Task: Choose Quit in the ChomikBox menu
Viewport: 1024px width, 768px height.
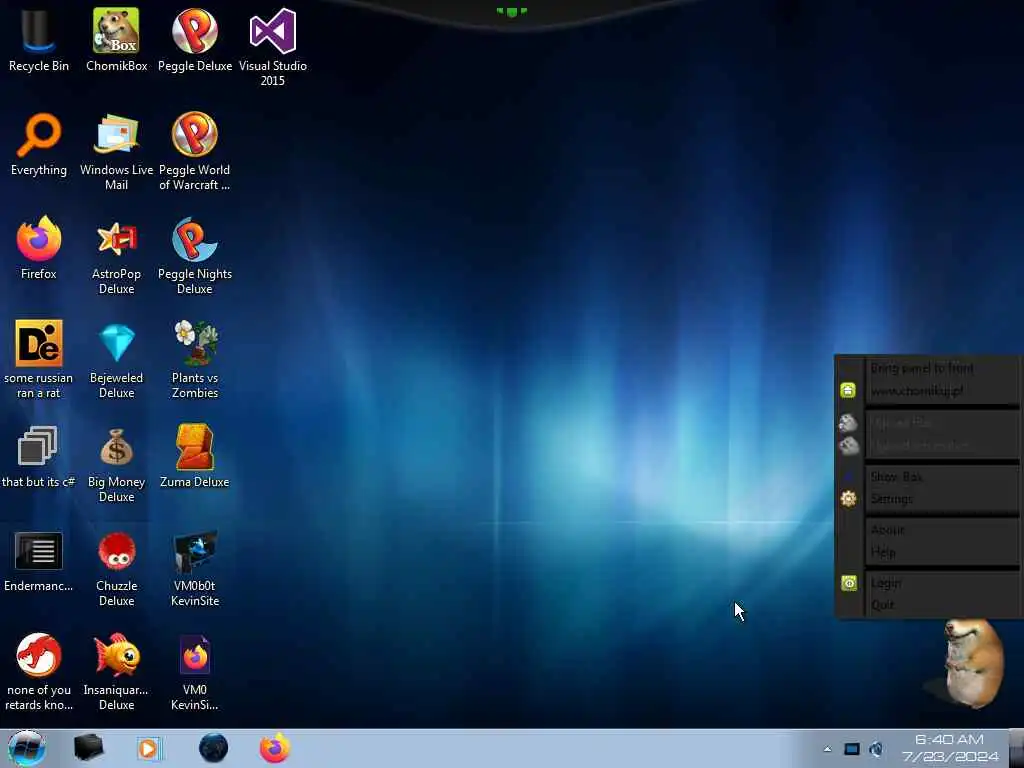Action: tap(882, 605)
